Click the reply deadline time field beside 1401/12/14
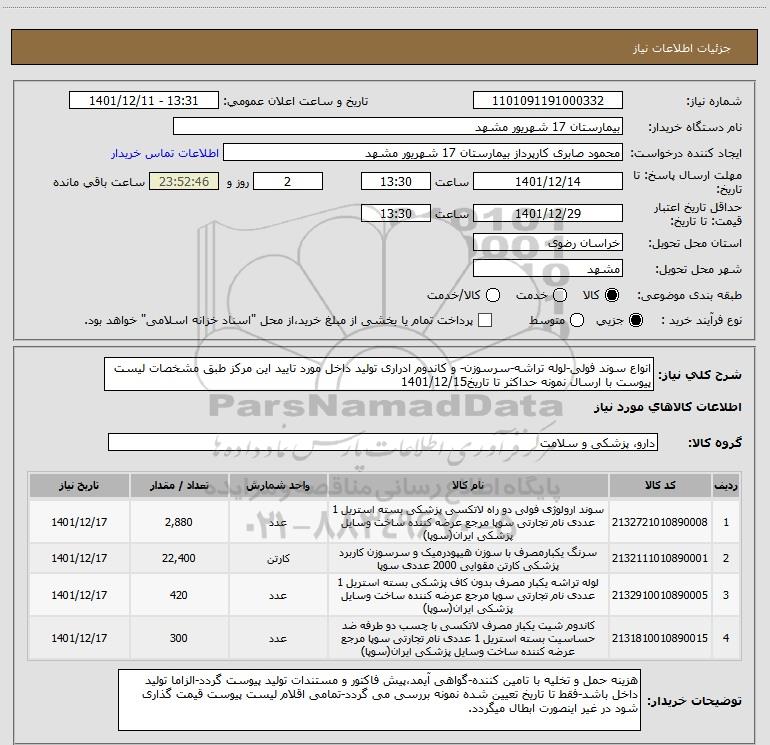Image resolution: width=770 pixels, height=745 pixels. 396,181
